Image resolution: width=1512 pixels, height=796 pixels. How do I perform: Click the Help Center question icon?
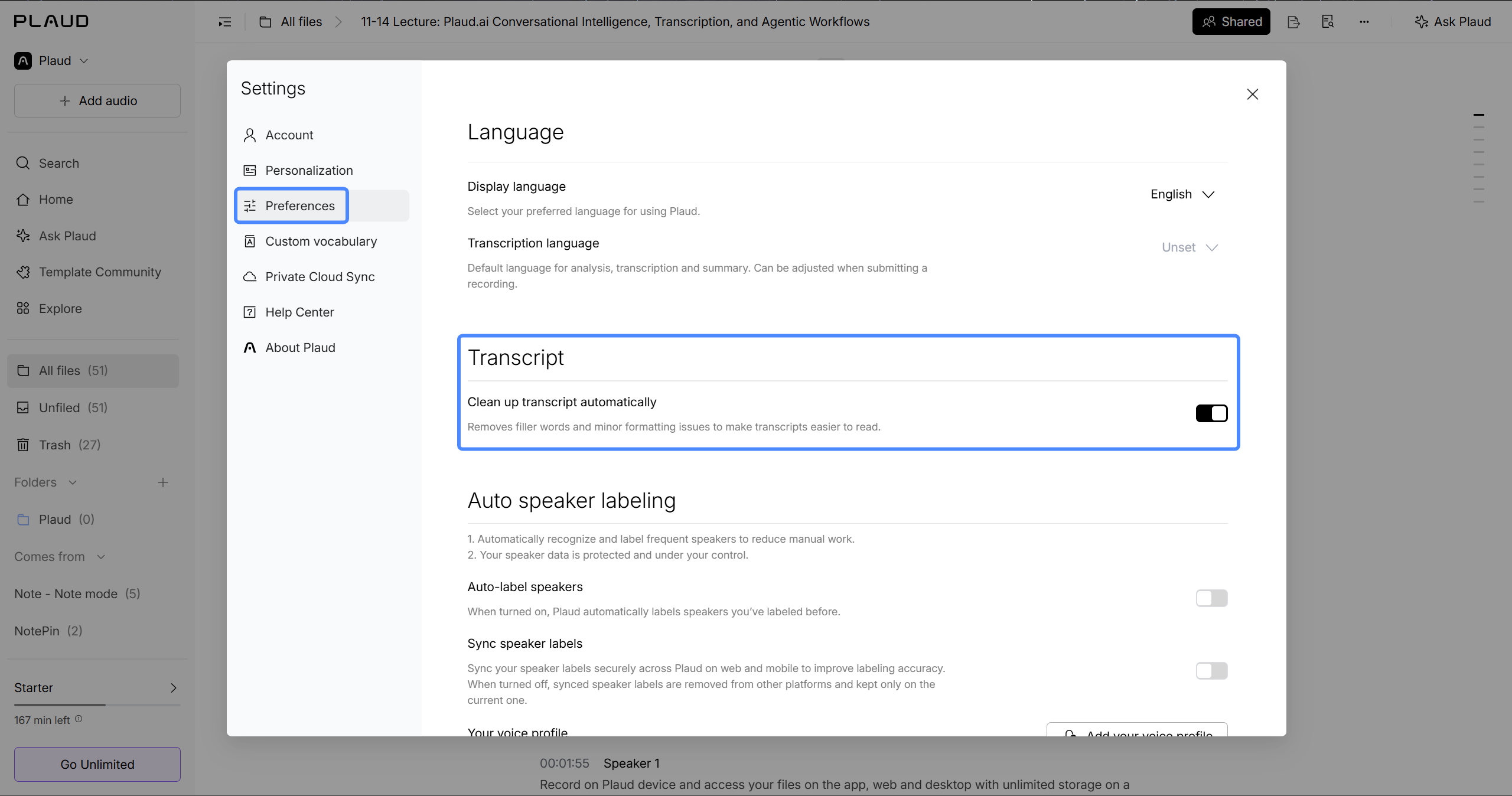pyautogui.click(x=250, y=312)
